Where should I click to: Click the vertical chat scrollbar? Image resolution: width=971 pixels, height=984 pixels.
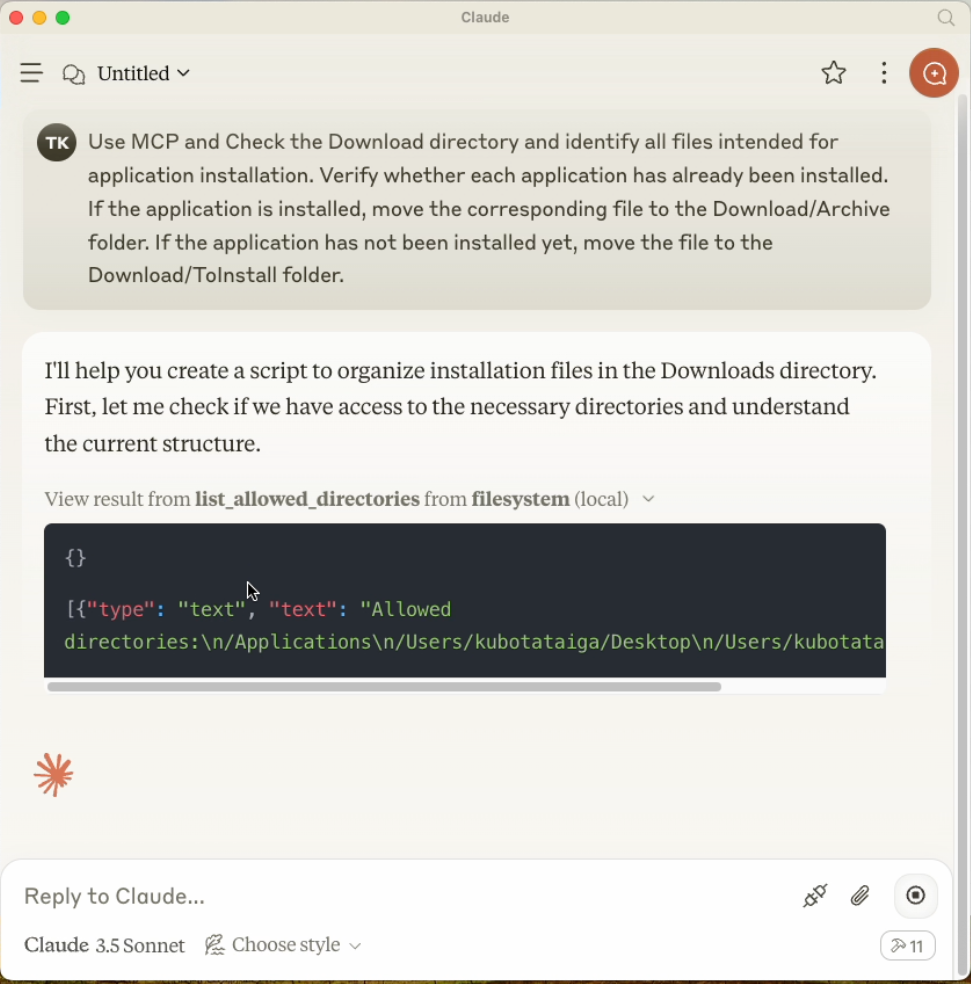click(x=962, y=533)
